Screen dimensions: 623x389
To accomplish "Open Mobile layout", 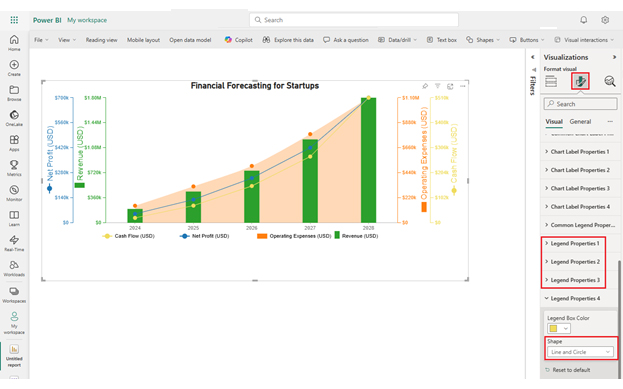I will 143,40.
